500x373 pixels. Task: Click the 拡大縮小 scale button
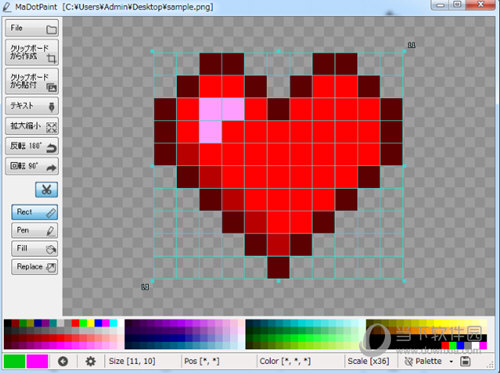click(x=32, y=126)
